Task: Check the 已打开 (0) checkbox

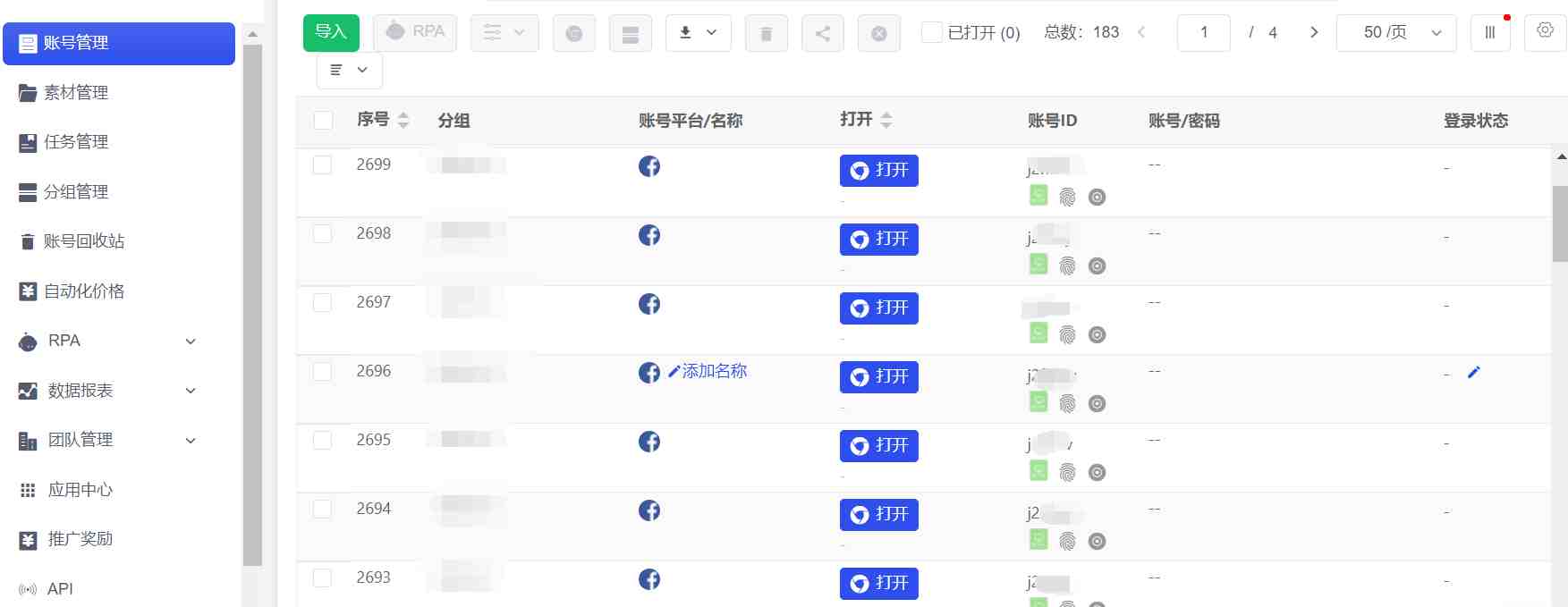Action: pyautogui.click(x=931, y=32)
